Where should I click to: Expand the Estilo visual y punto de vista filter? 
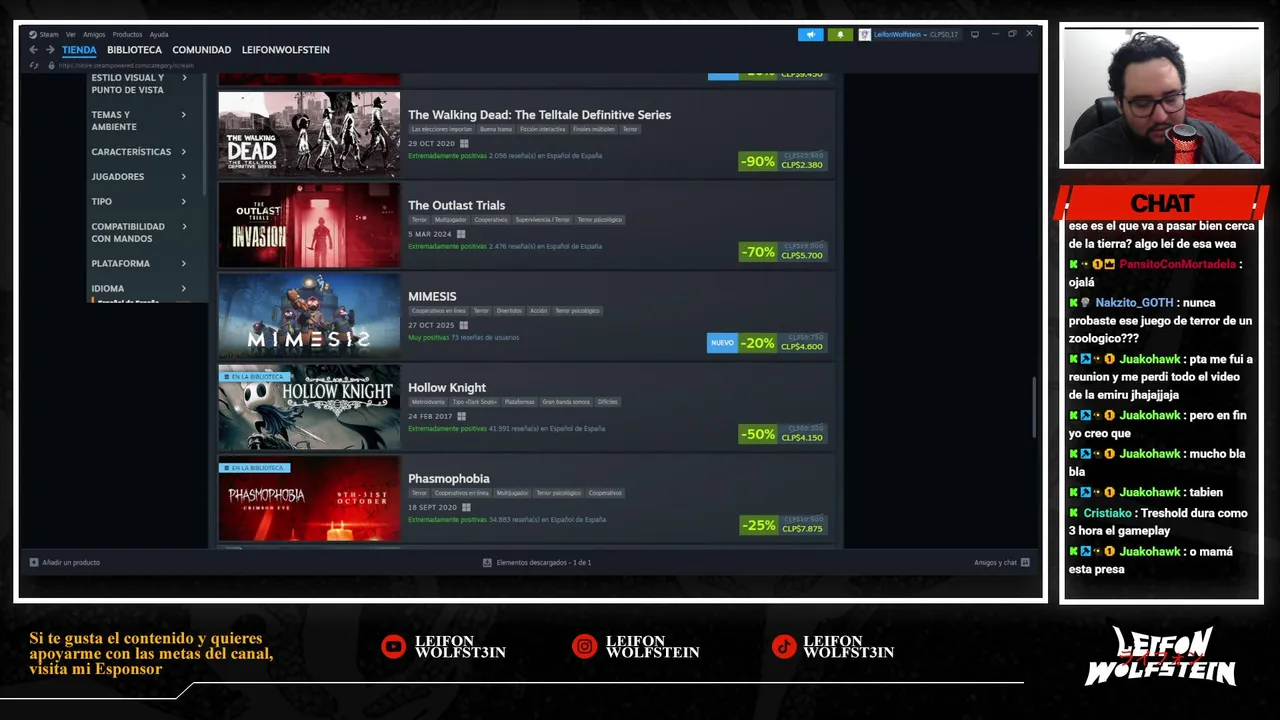[x=139, y=84]
